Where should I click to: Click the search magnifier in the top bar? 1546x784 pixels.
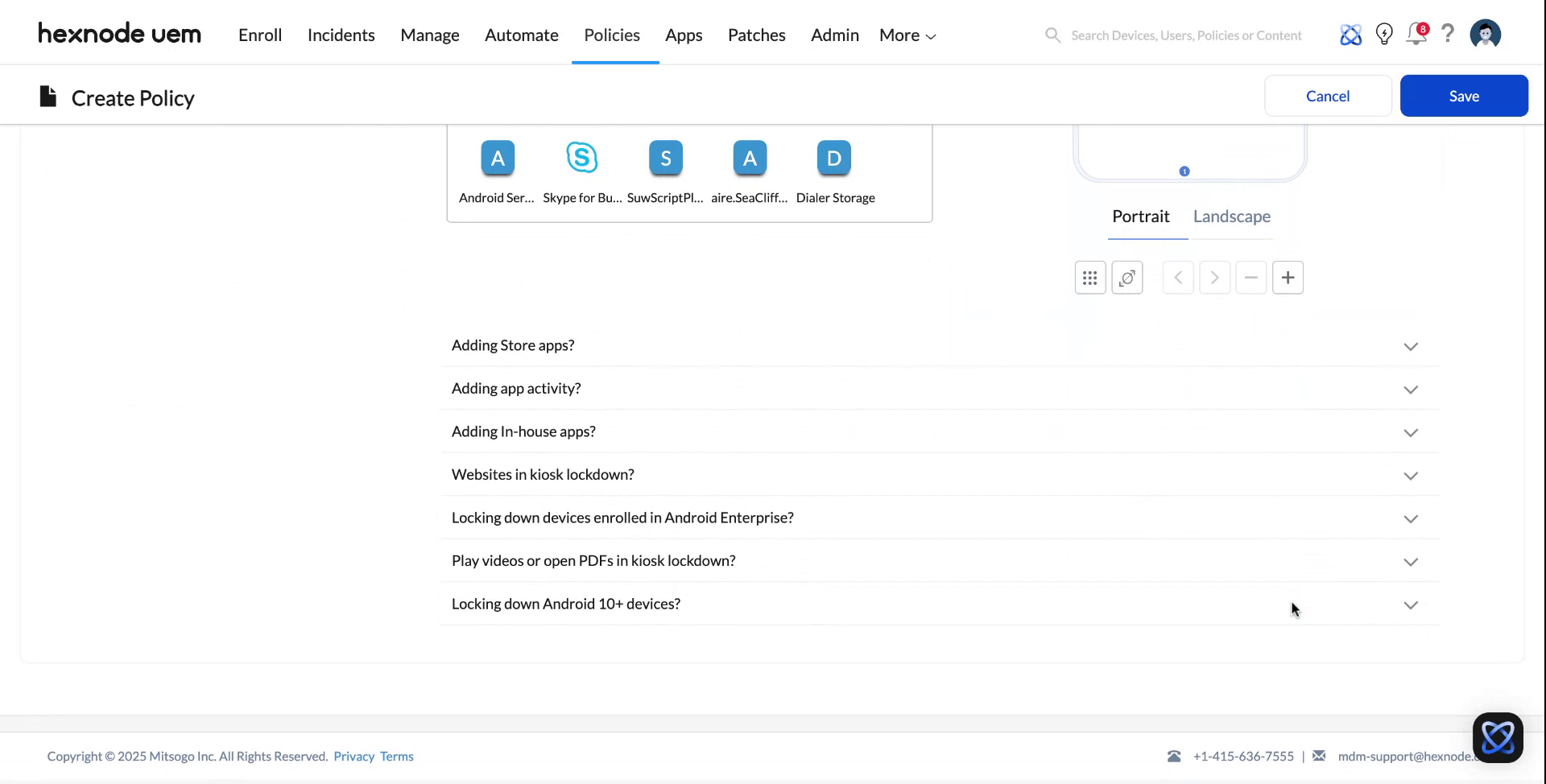tap(1052, 35)
